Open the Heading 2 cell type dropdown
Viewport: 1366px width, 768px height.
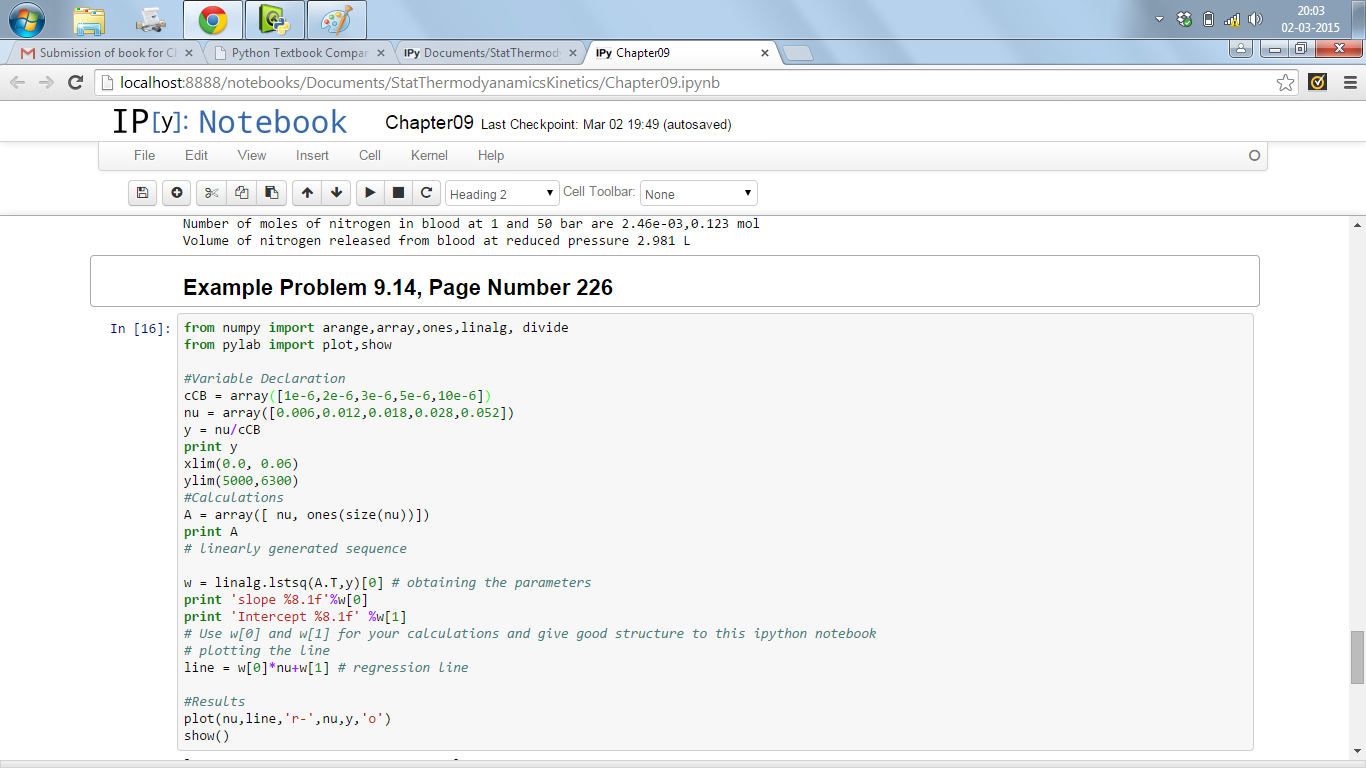point(502,194)
